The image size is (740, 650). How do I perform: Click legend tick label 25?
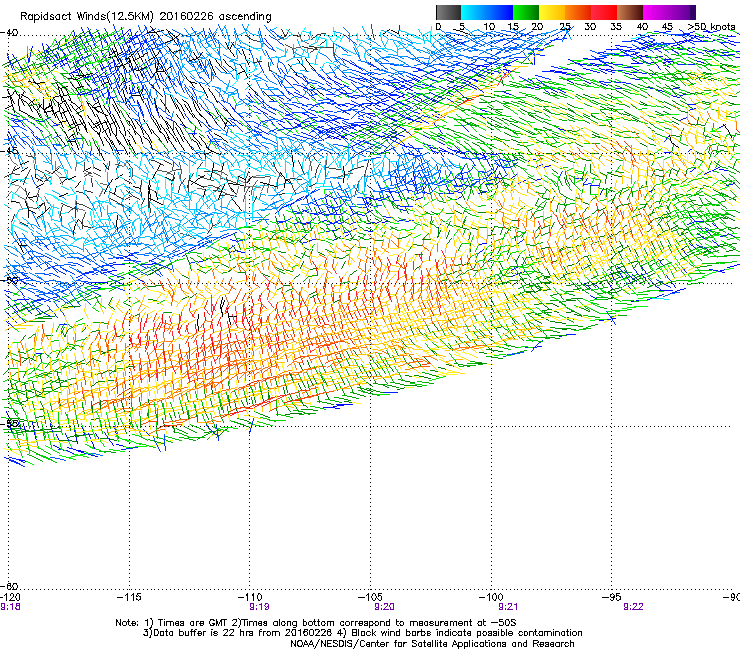click(x=565, y=27)
